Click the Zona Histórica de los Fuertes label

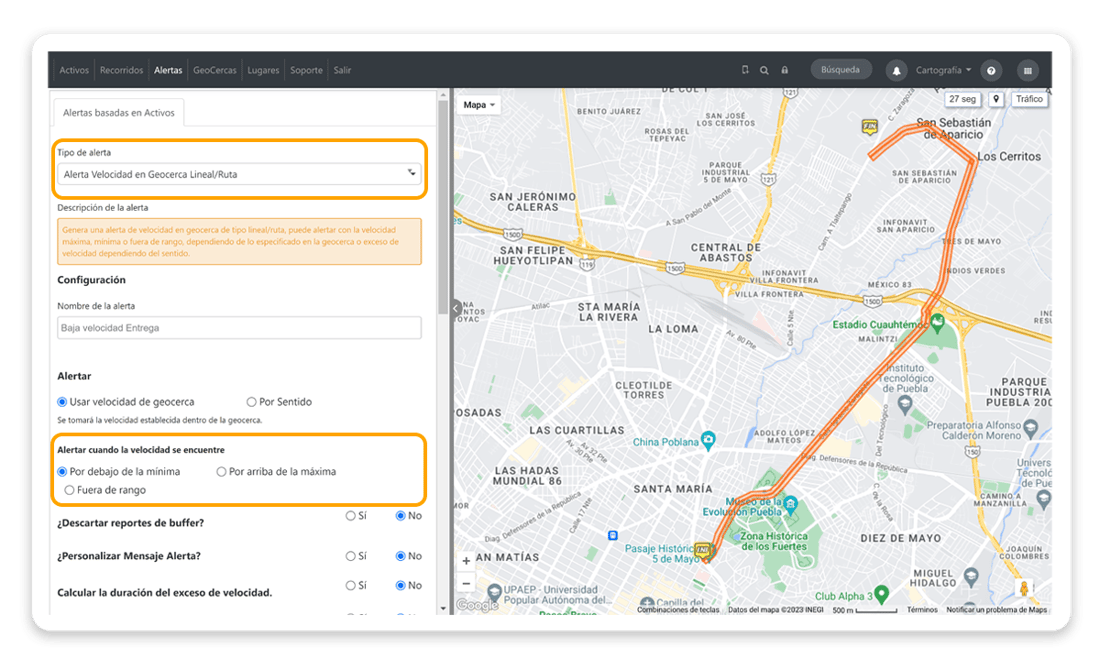[774, 541]
